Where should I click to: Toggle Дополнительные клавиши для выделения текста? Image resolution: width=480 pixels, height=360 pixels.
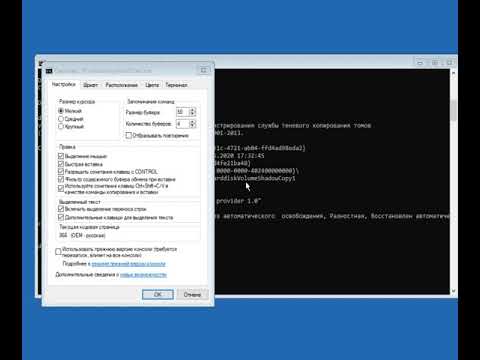point(61,217)
